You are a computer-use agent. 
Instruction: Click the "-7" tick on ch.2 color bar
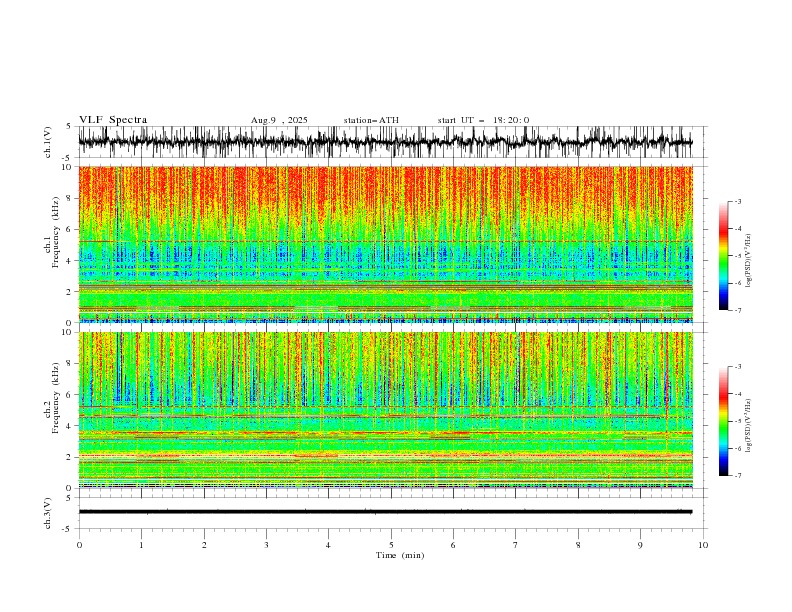pyautogui.click(x=738, y=476)
